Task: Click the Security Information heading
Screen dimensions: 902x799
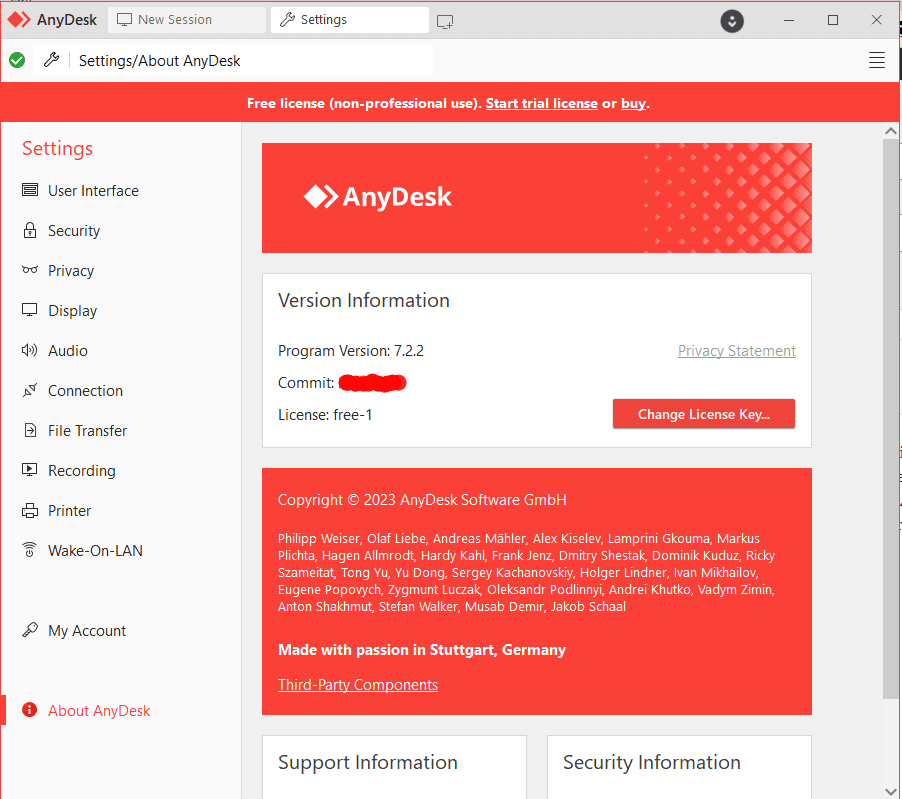Action: click(x=651, y=762)
